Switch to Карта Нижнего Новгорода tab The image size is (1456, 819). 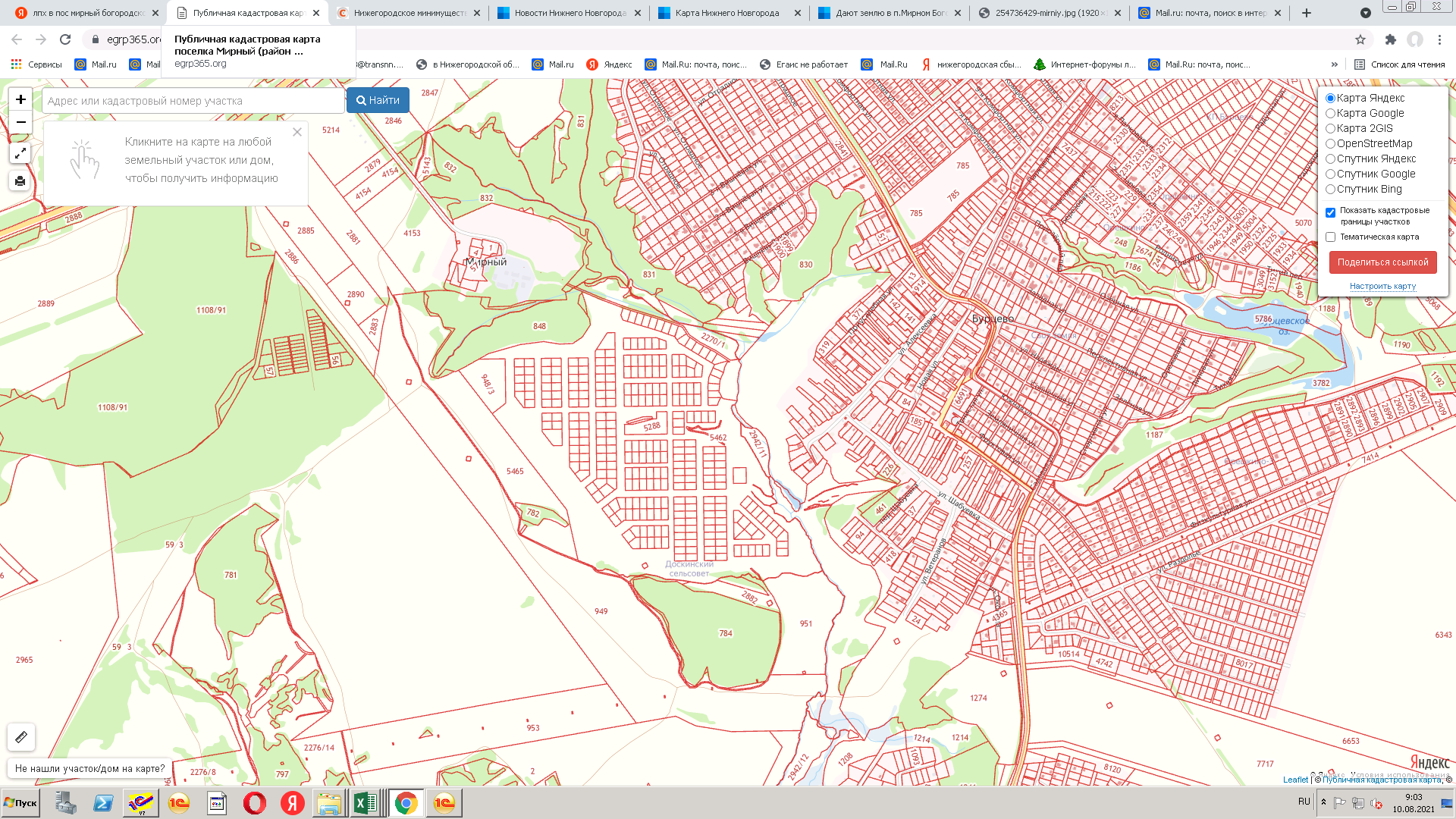coord(726,13)
